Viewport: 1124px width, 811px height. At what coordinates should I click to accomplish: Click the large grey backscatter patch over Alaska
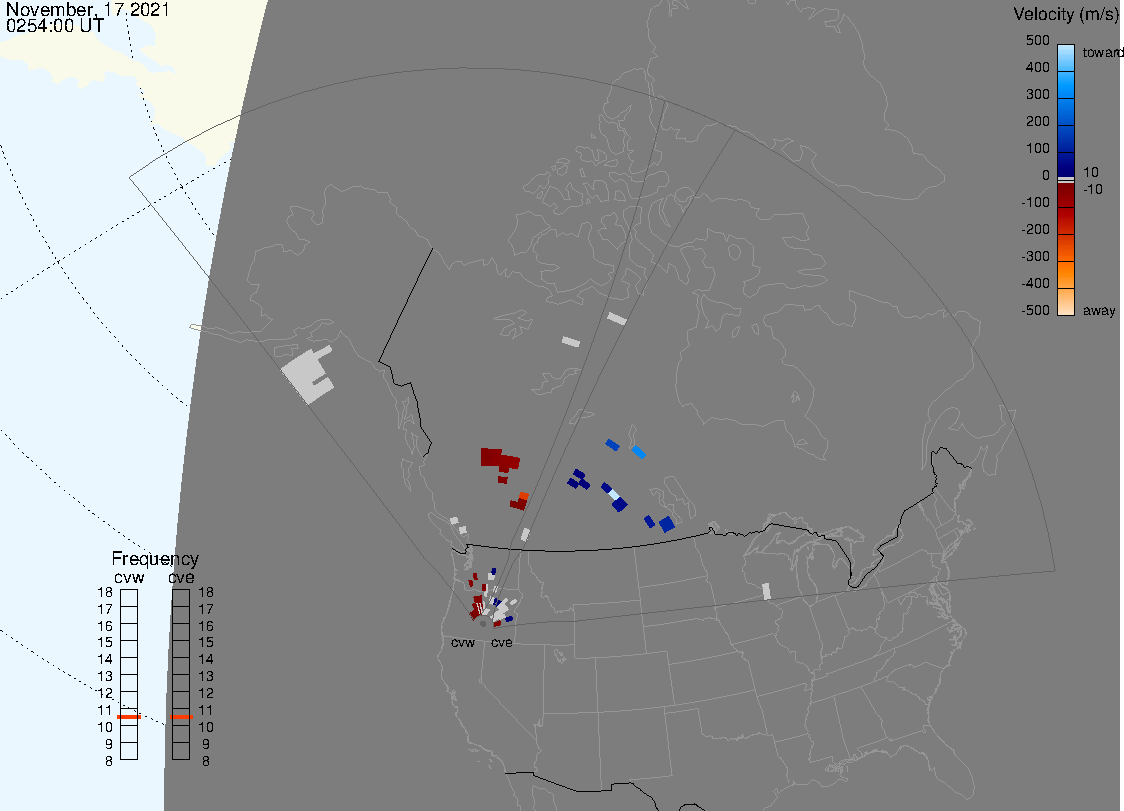[x=305, y=376]
